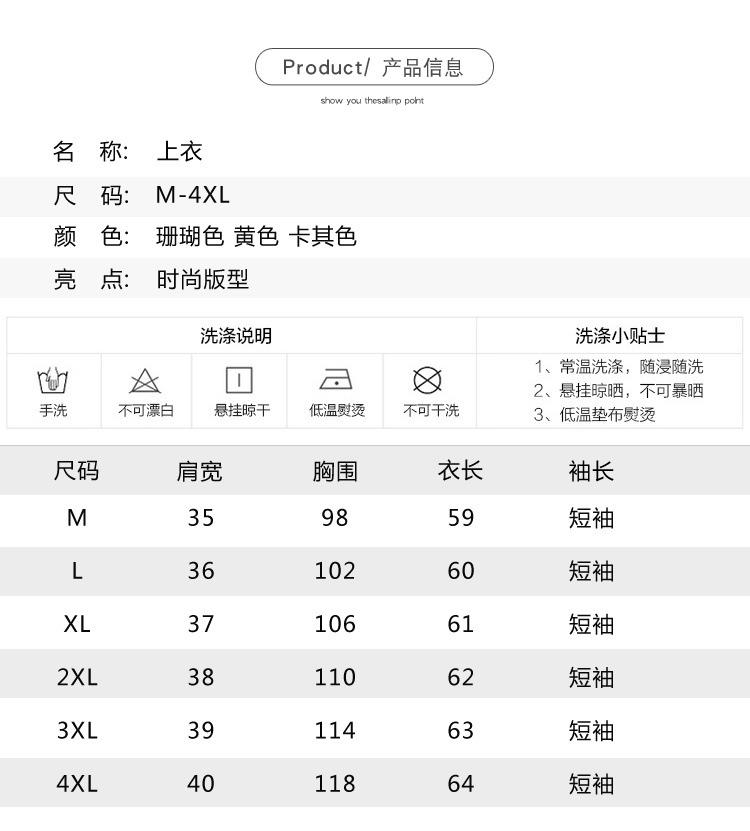The image size is (750, 831).
Task: Click the 珊瑚色 黄色 卡其色 color text
Action: [256, 237]
